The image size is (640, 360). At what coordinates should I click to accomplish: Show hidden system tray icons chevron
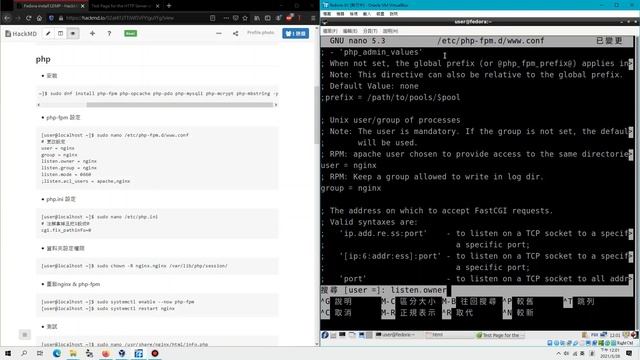pos(558,353)
